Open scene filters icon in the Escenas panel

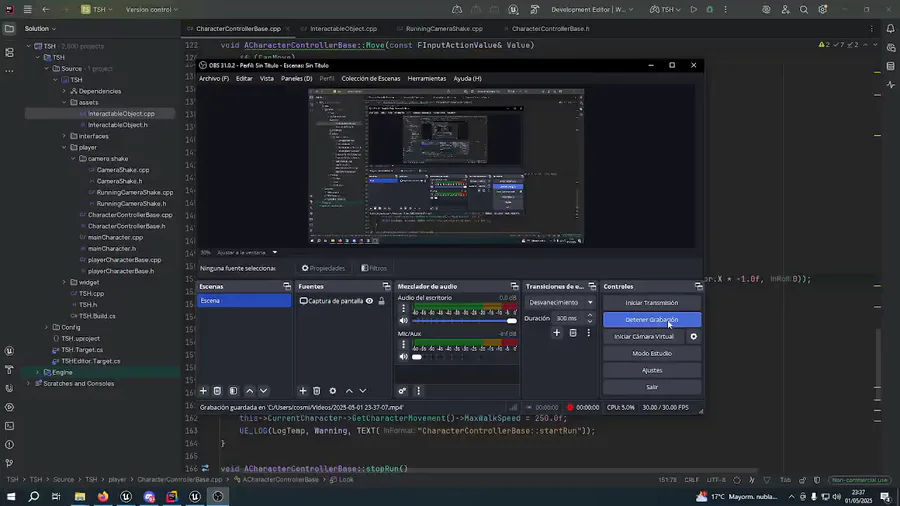tap(233, 391)
